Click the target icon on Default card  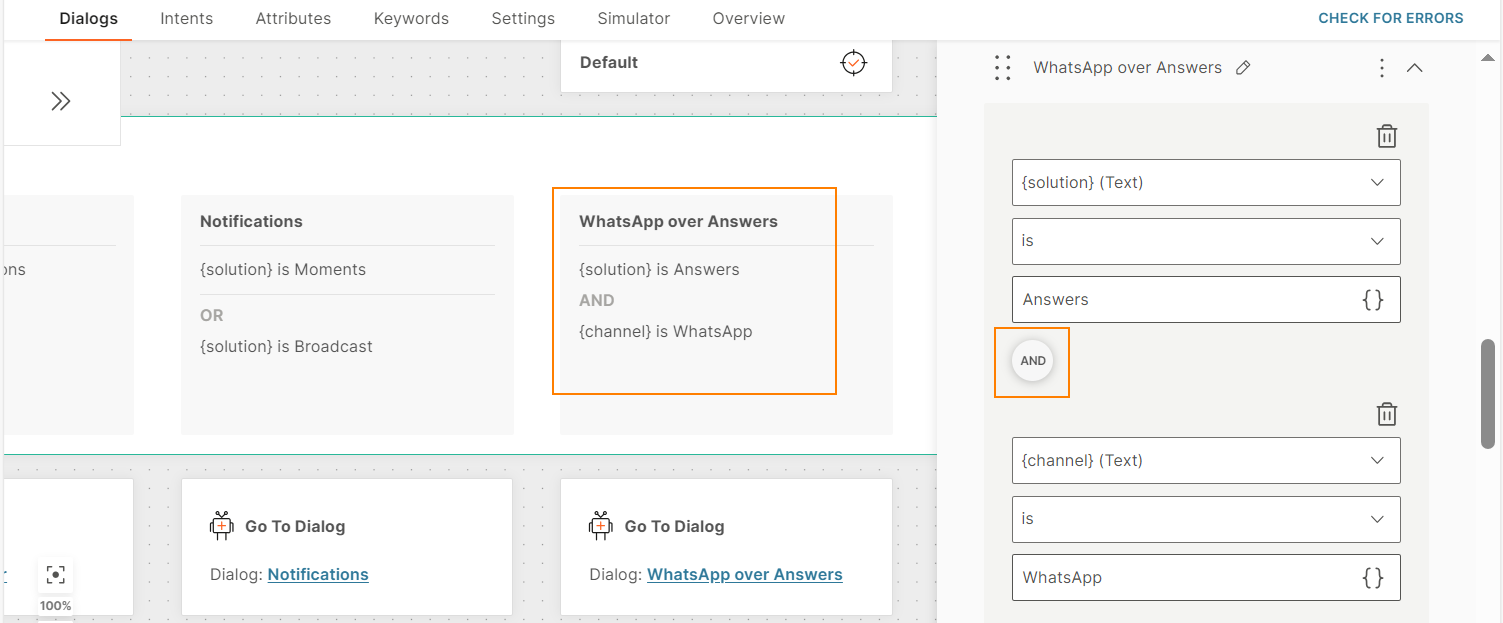853,63
